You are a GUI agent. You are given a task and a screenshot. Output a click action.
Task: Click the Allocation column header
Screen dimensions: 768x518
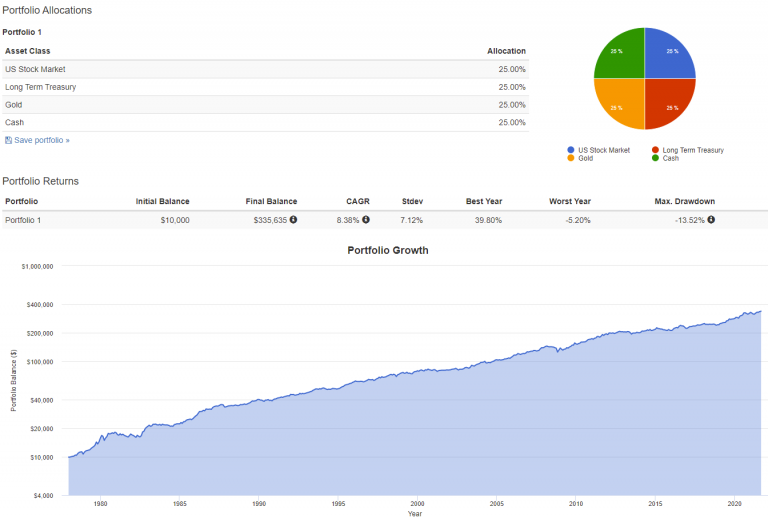coord(505,51)
